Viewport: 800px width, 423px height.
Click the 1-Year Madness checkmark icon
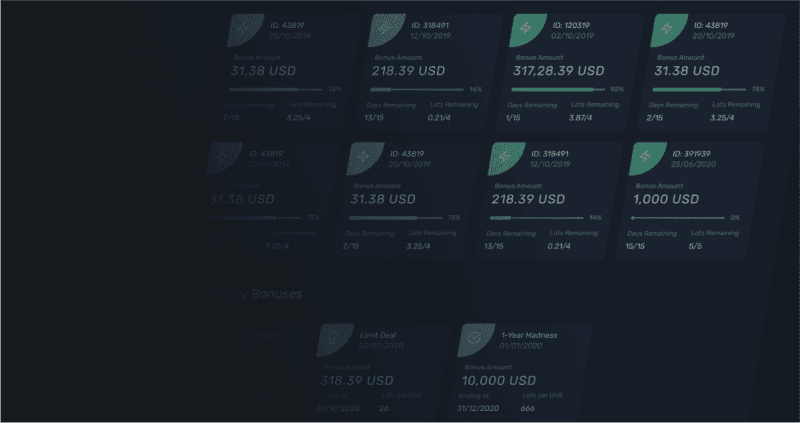474,337
